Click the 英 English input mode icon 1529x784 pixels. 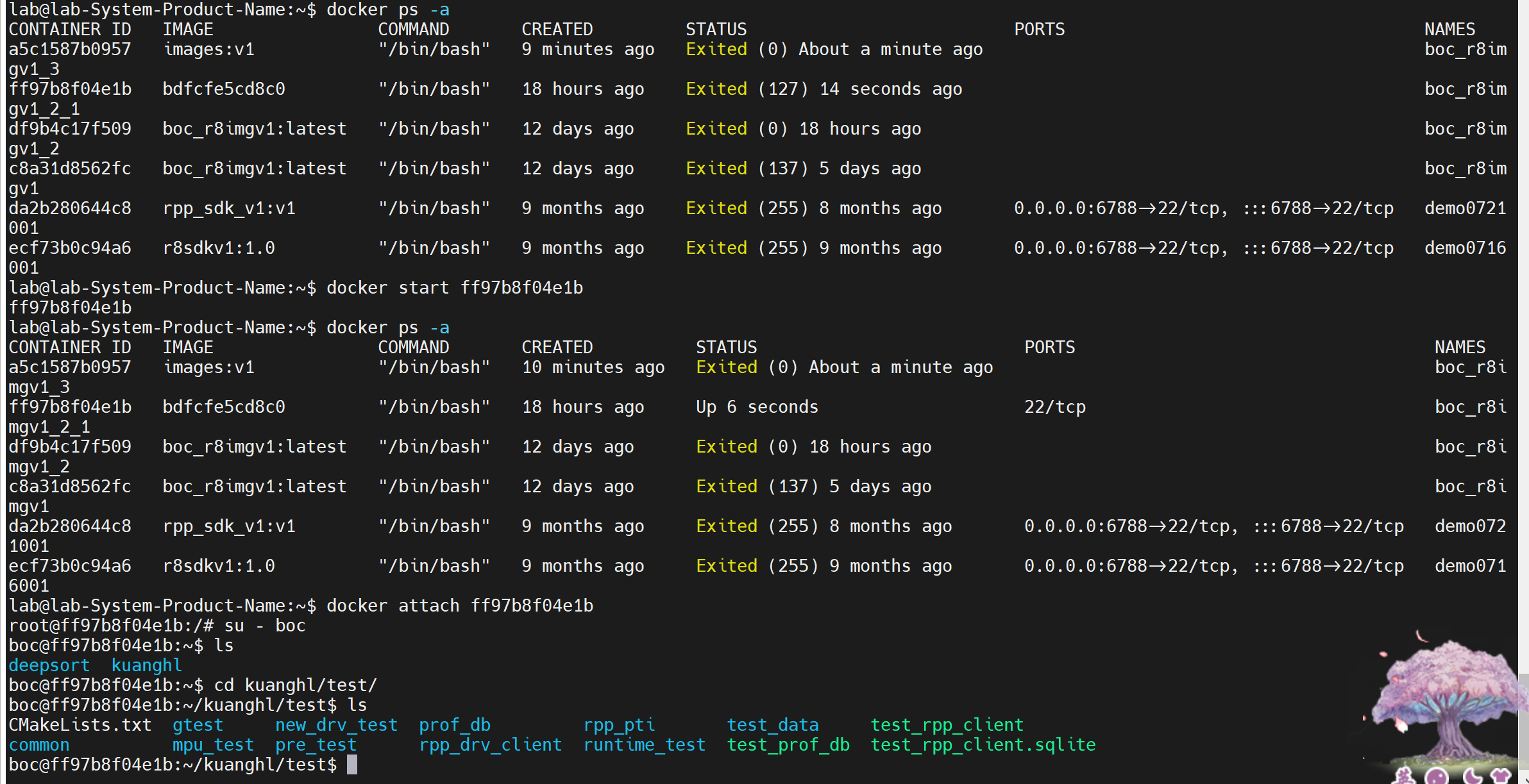pyautogui.click(x=1405, y=778)
